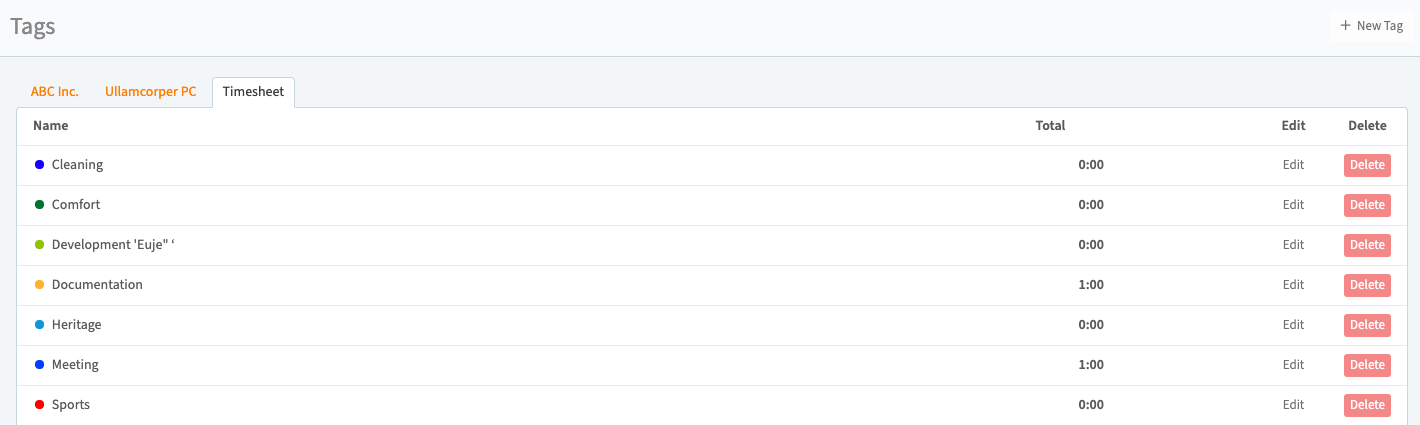Viewport: 1420px width, 425px height.
Task: Delete the Documentation tag
Action: (1367, 285)
